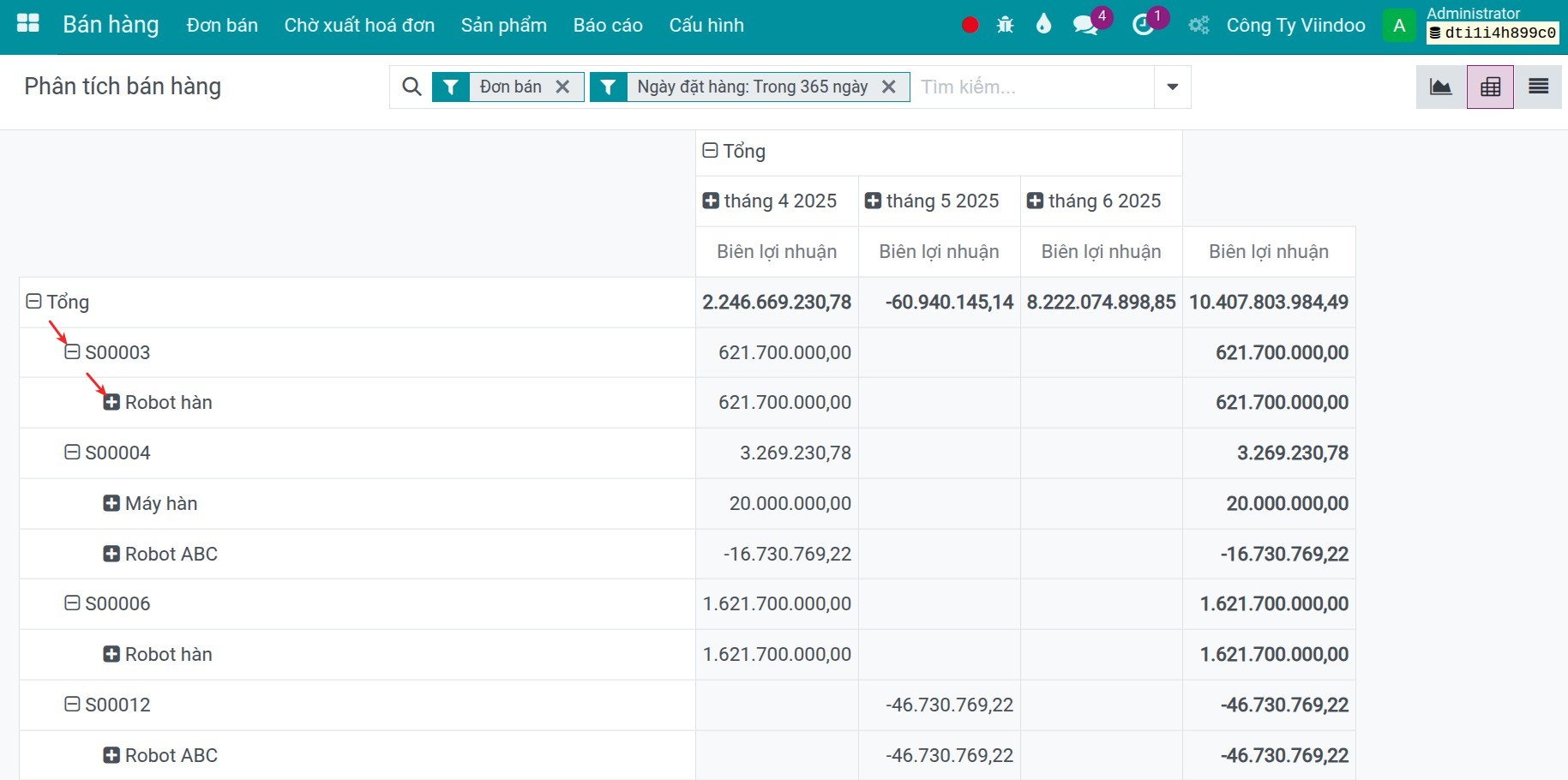Open the main apps grid menu
Image resolution: width=1568 pixels, height=780 pixels.
pos(28,23)
